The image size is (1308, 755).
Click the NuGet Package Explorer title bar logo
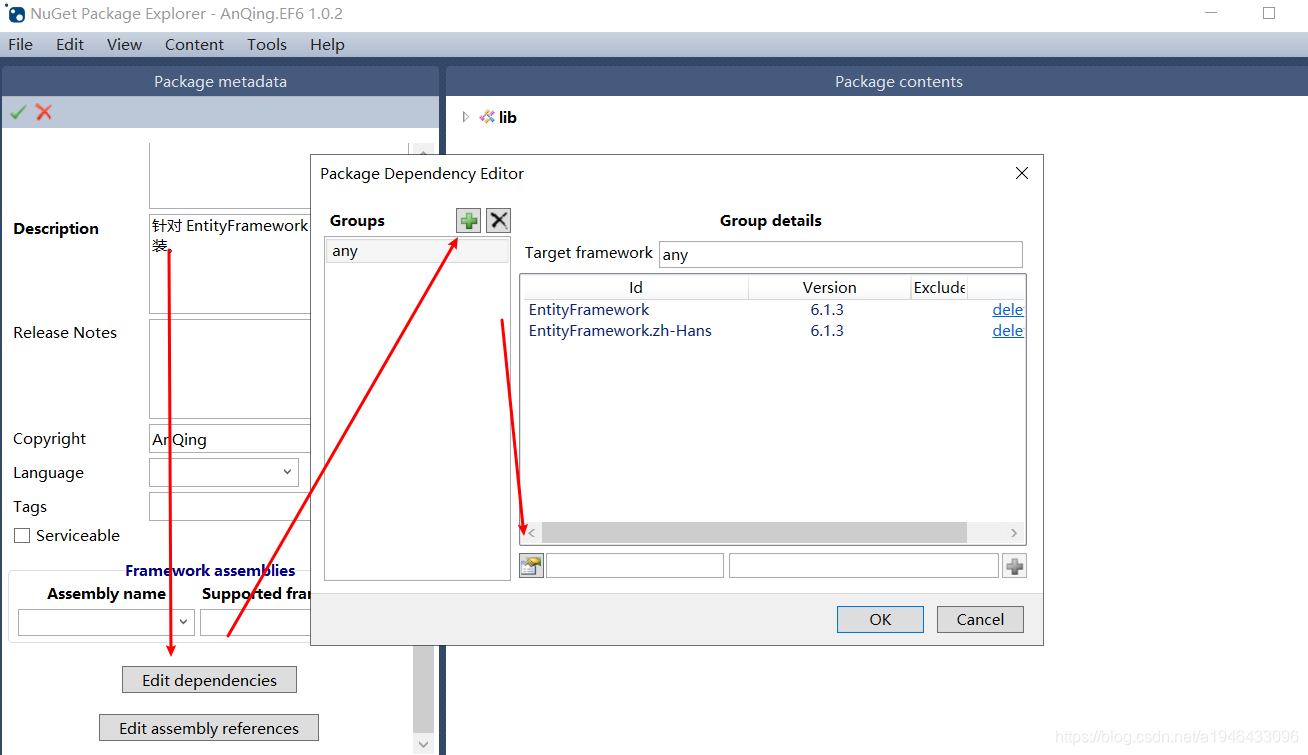point(14,14)
